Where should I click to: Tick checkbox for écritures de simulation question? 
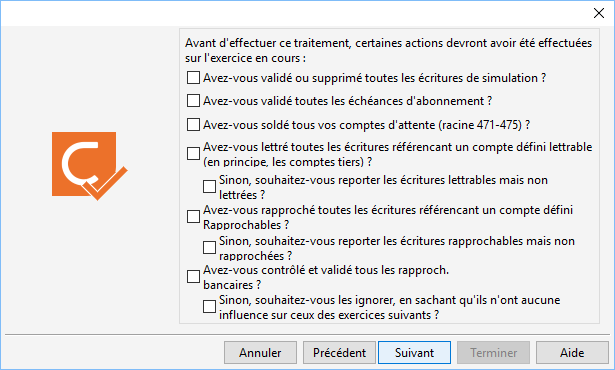(193, 78)
